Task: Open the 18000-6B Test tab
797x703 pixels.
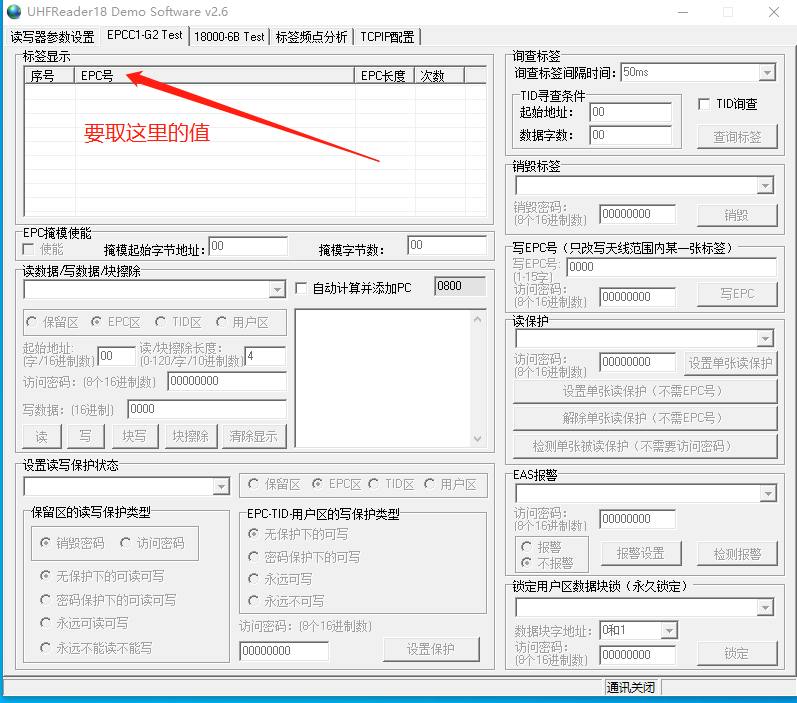Action: pos(229,36)
